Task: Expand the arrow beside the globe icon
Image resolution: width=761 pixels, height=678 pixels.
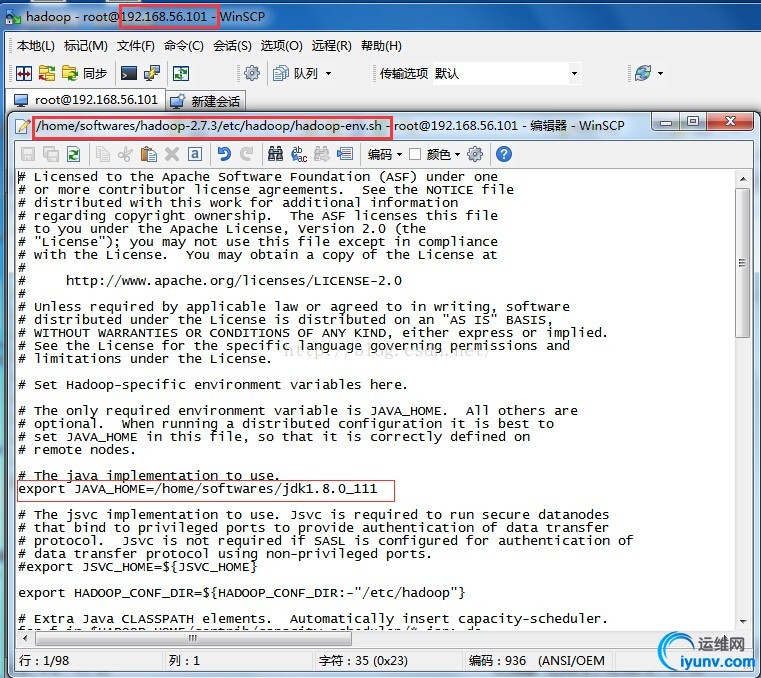Action: [x=660, y=74]
